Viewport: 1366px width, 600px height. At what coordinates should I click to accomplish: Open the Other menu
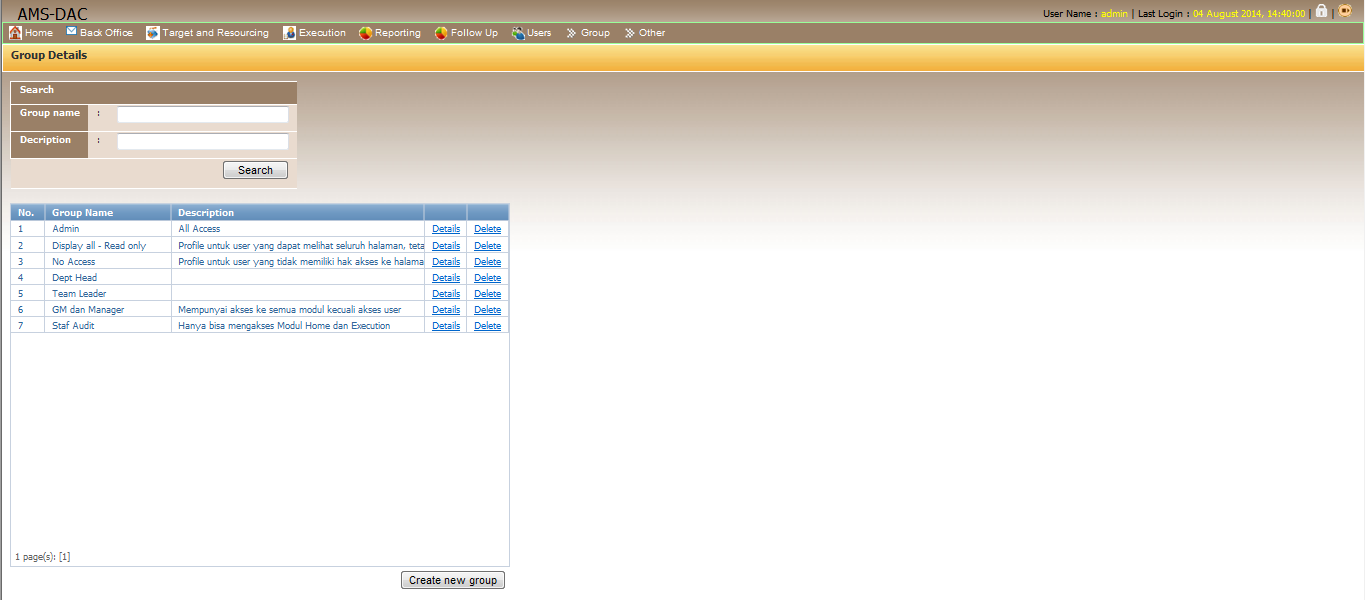[x=645, y=33]
